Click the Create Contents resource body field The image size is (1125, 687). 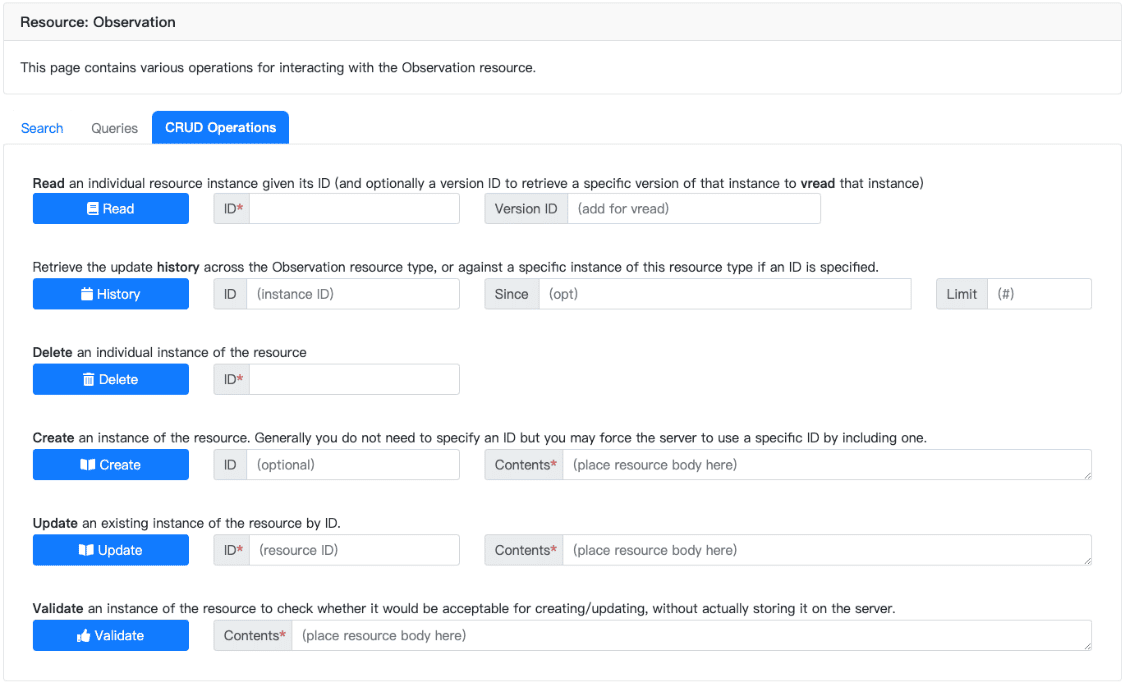[827, 465]
